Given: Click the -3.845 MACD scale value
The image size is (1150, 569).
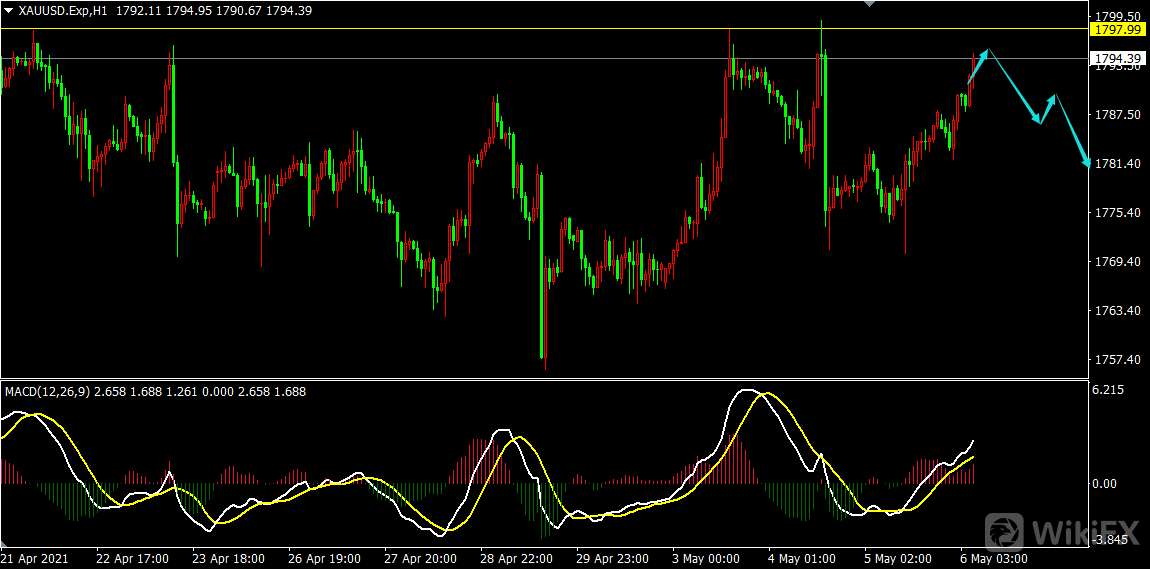Looking at the screenshot, I should [1111, 540].
